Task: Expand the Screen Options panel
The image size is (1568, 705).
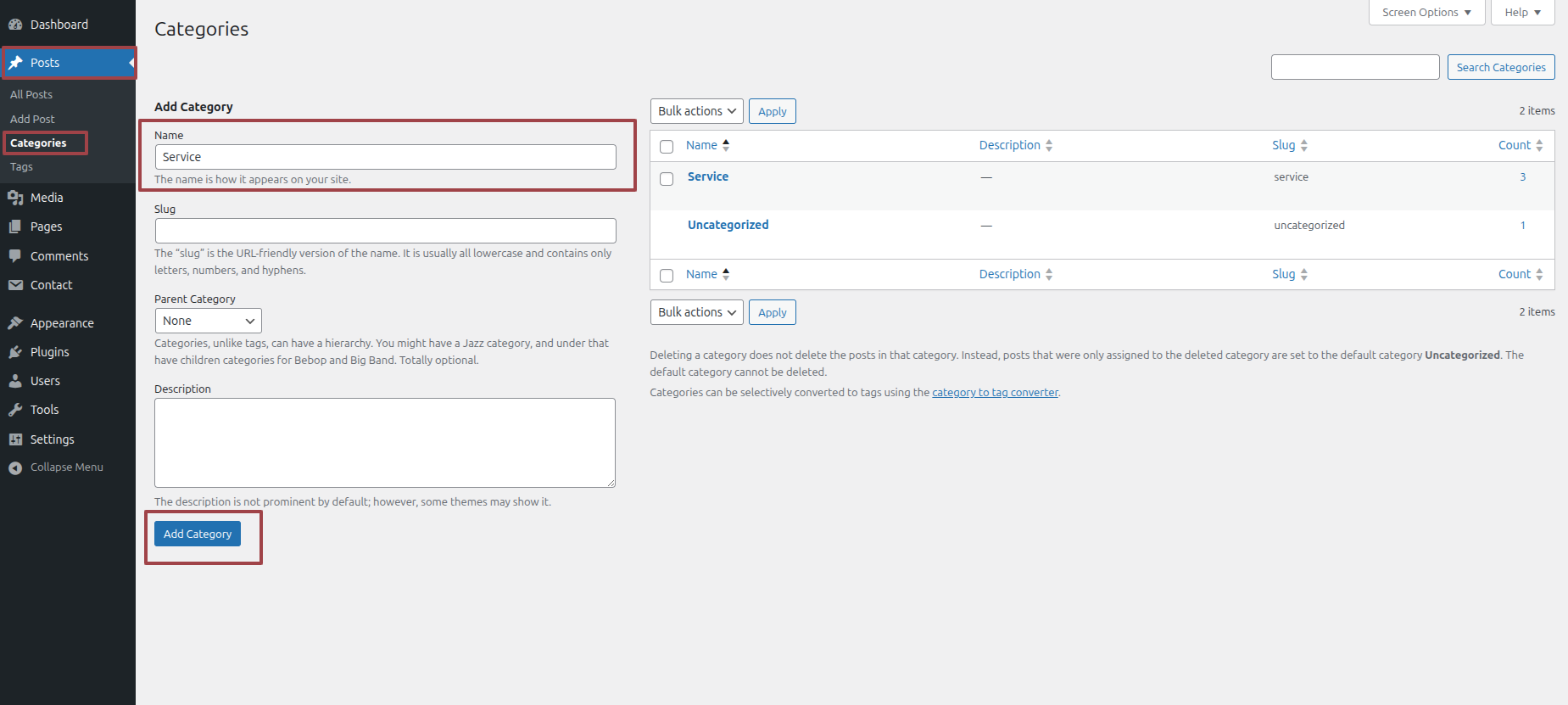Action: (x=1426, y=13)
